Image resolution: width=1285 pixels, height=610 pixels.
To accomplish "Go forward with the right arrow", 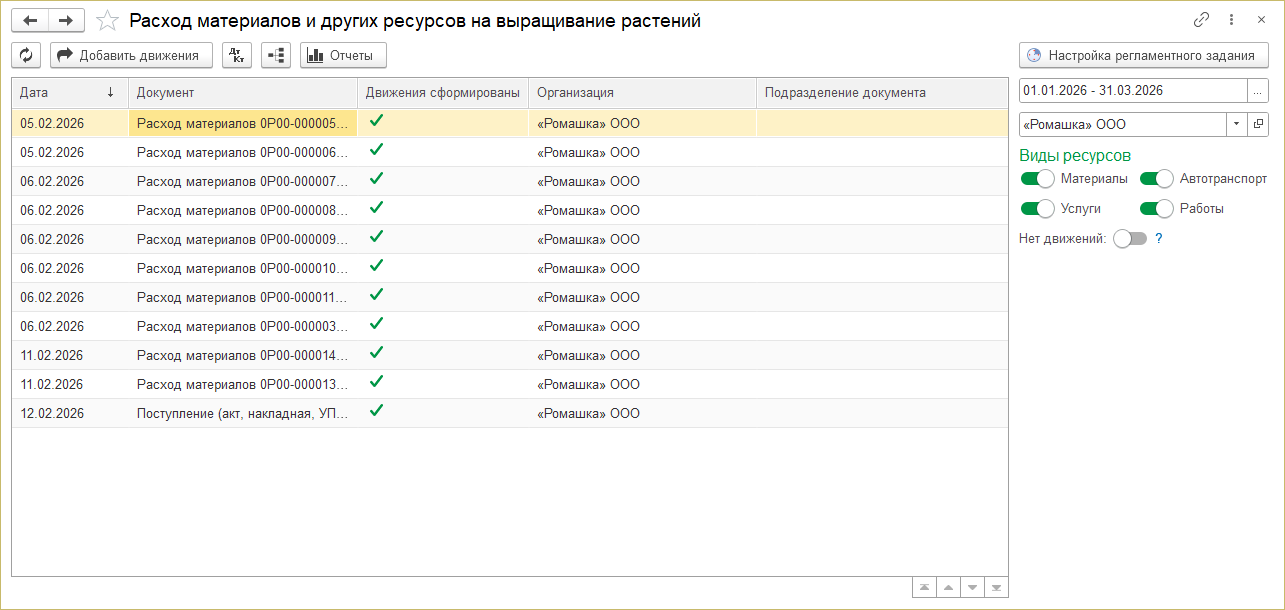I will pyautogui.click(x=66, y=20).
